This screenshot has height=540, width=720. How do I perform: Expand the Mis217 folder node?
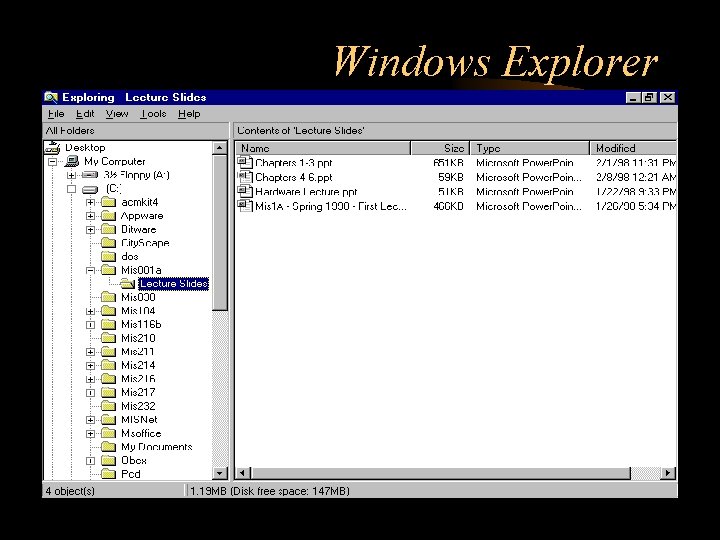90,393
